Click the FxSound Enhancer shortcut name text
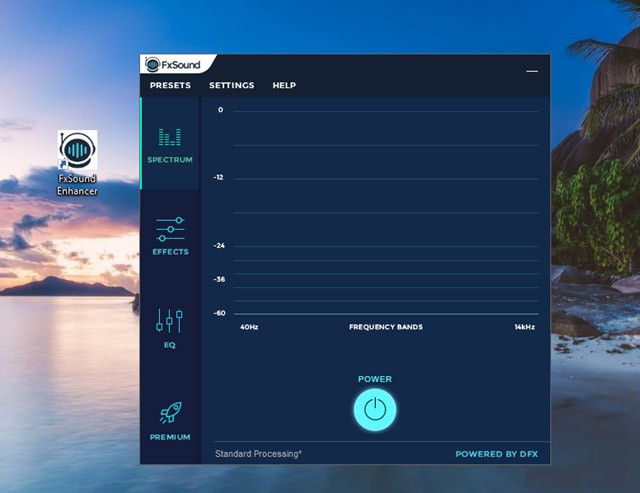The height and width of the screenshot is (493, 640). click(77, 184)
